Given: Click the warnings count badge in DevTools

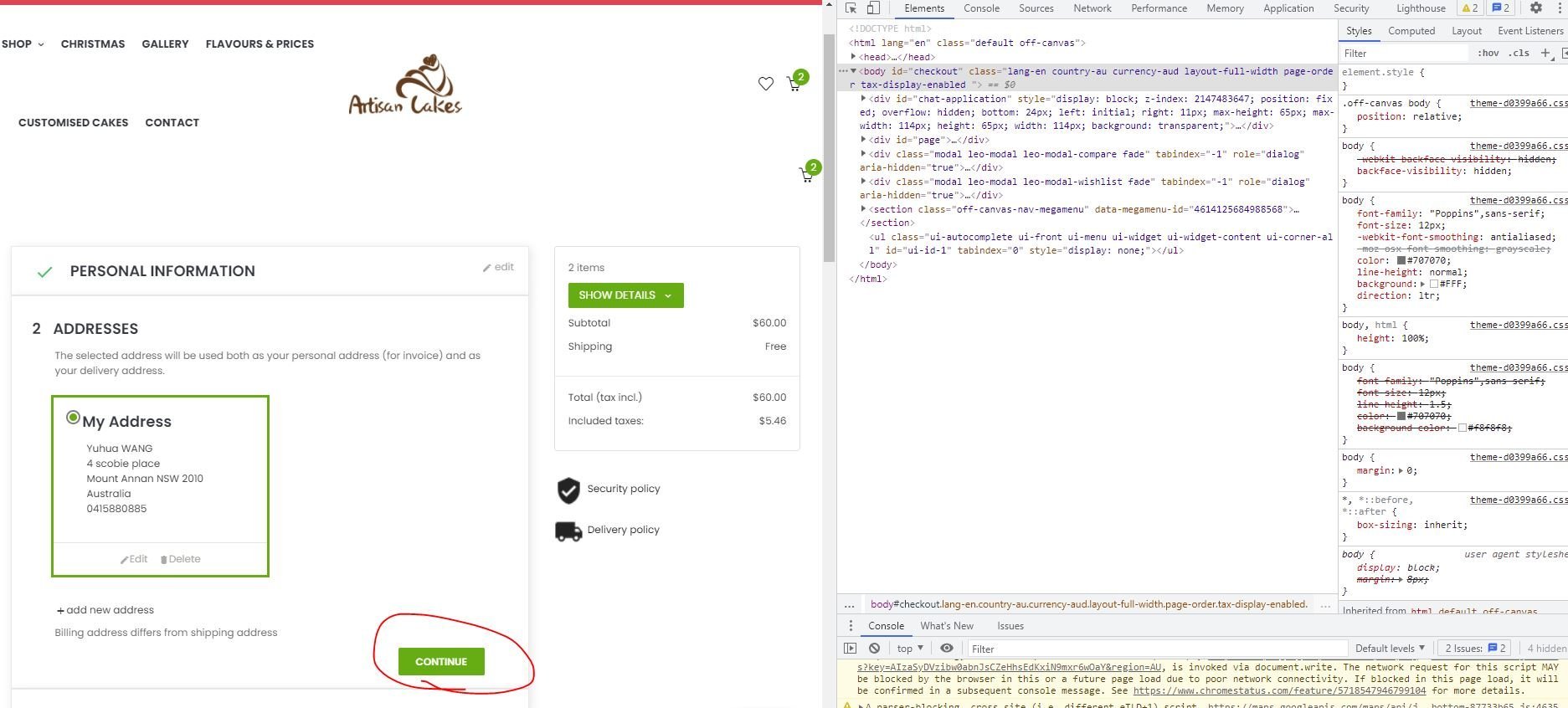Looking at the screenshot, I should 1471,8.
